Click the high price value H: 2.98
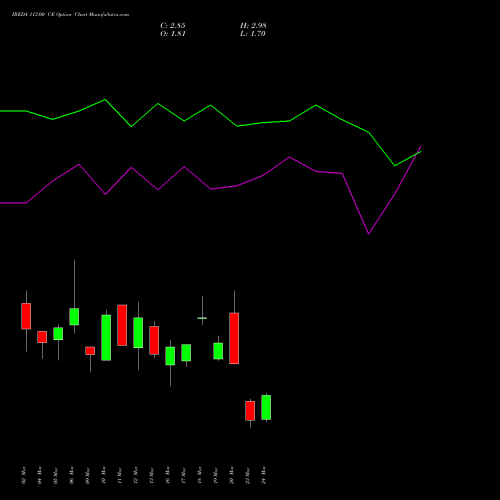Viewport: 500px width, 500px height. point(253,26)
